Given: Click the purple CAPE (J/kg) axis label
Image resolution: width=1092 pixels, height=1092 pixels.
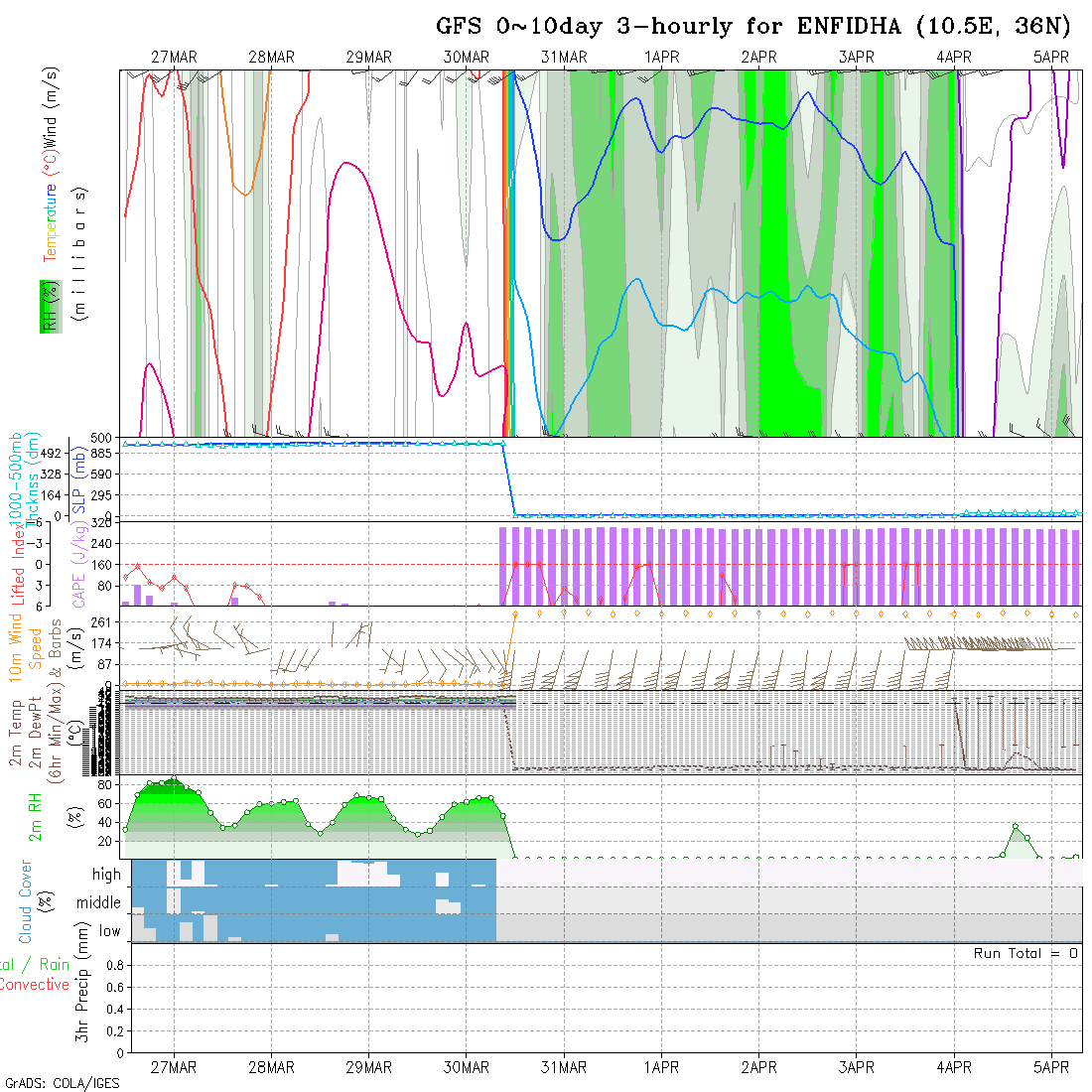Looking at the screenshot, I should [78, 564].
